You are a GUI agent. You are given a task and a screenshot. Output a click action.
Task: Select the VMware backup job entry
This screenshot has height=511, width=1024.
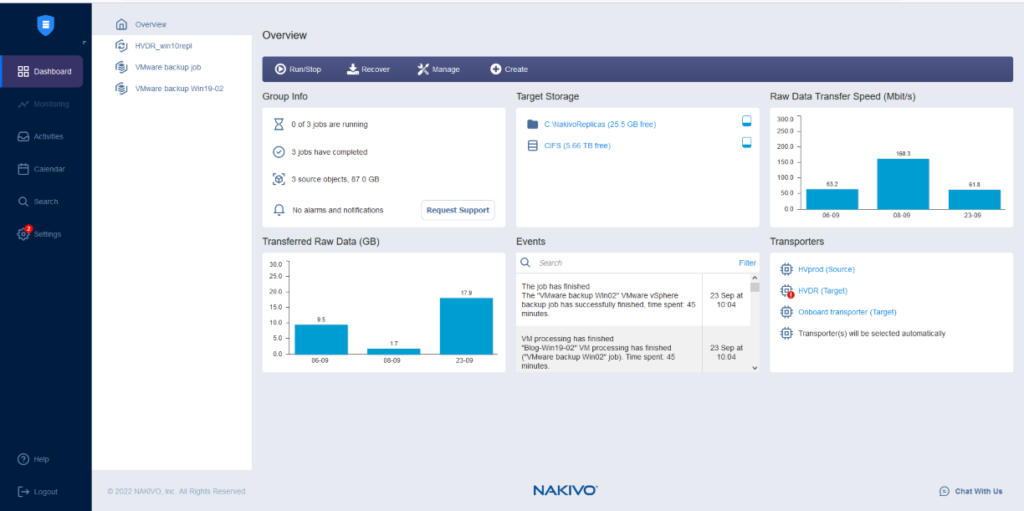tap(172, 67)
